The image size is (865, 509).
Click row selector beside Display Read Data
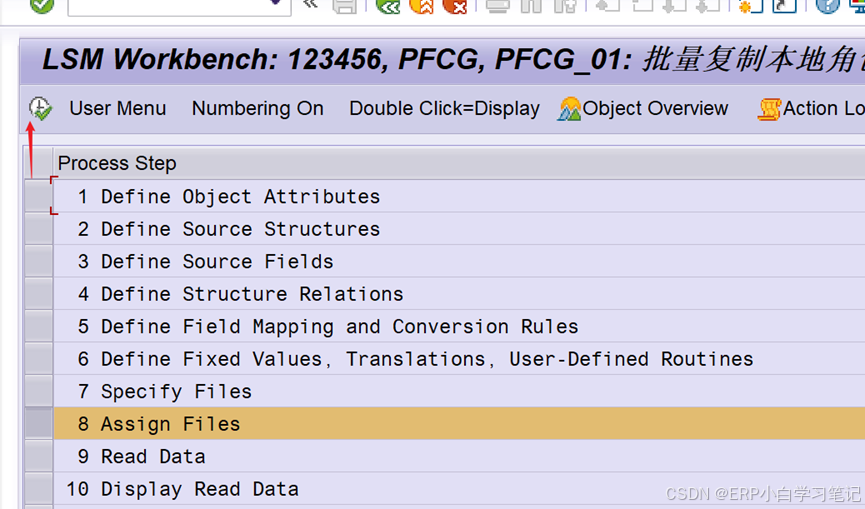pos(39,489)
